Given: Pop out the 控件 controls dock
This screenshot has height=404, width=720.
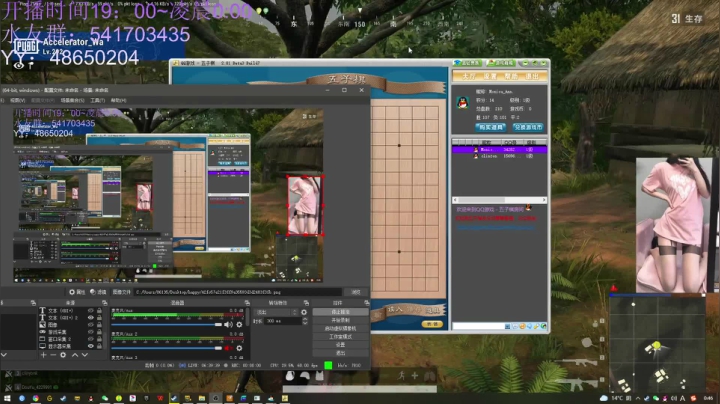Looking at the screenshot, I should tap(366, 303).
